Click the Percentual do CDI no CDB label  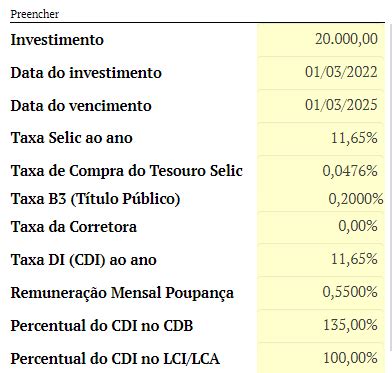click(x=102, y=326)
